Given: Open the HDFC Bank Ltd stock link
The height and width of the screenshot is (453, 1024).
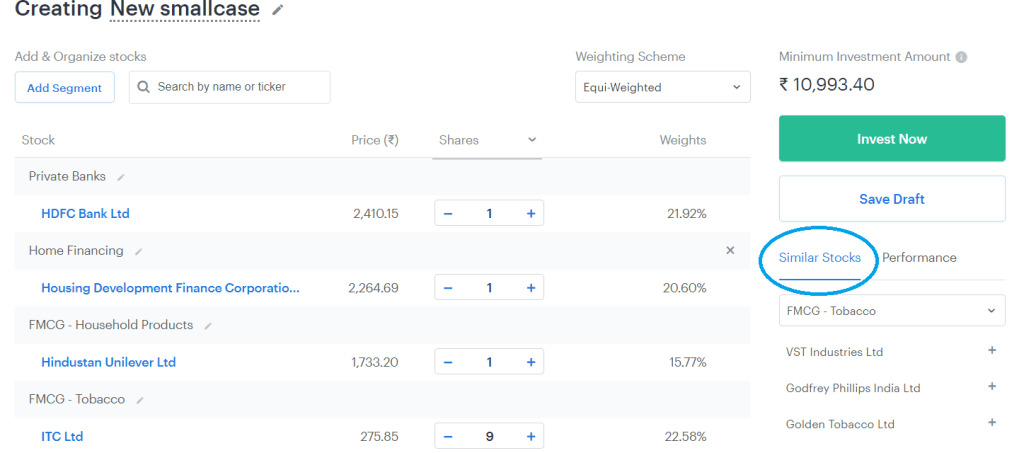Looking at the screenshot, I should click(x=86, y=213).
